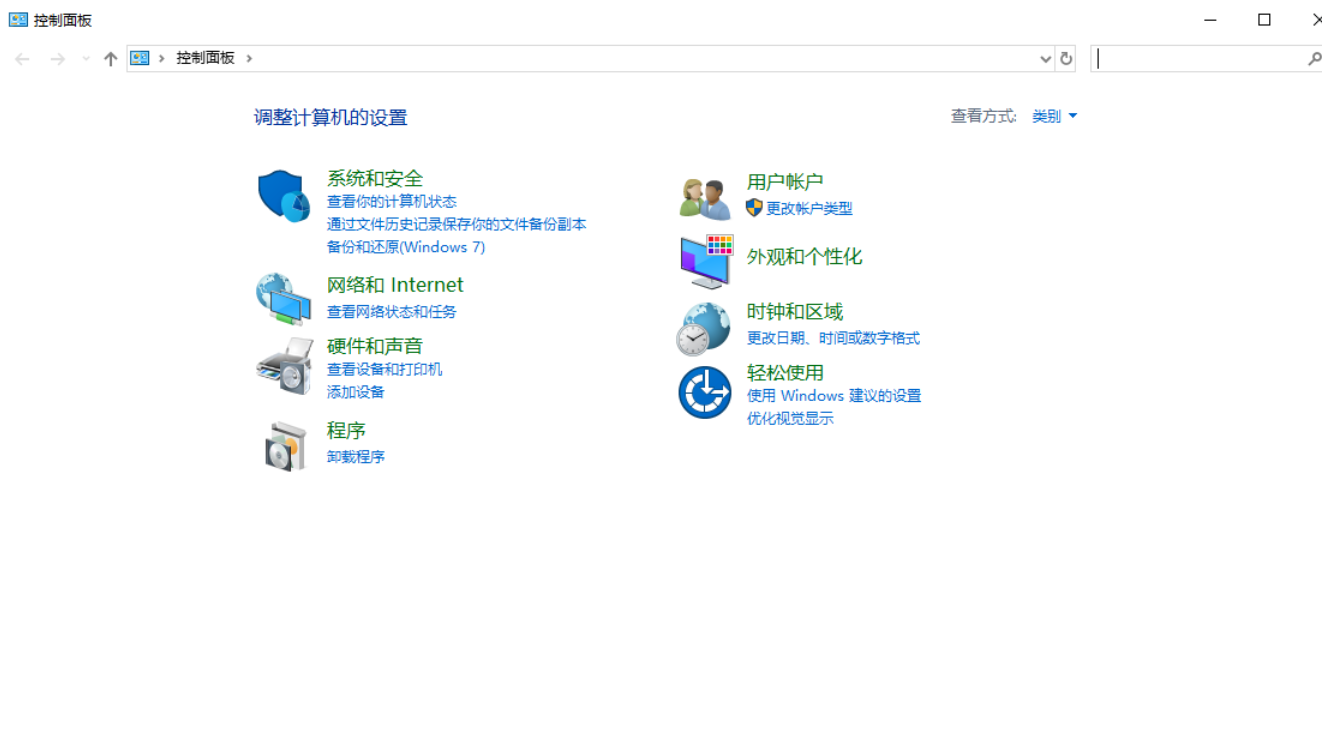Open 外观和个性化 via its display icon

tap(704, 260)
